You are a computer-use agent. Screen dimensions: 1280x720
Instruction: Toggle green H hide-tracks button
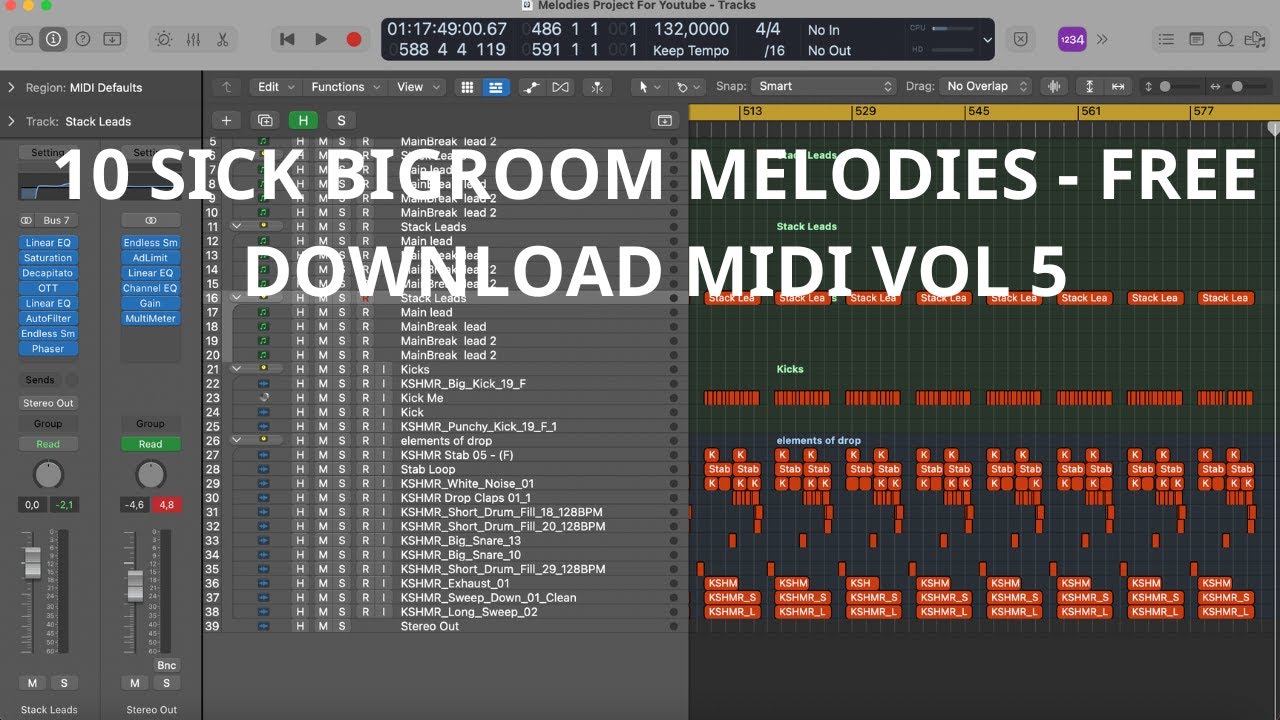click(302, 120)
